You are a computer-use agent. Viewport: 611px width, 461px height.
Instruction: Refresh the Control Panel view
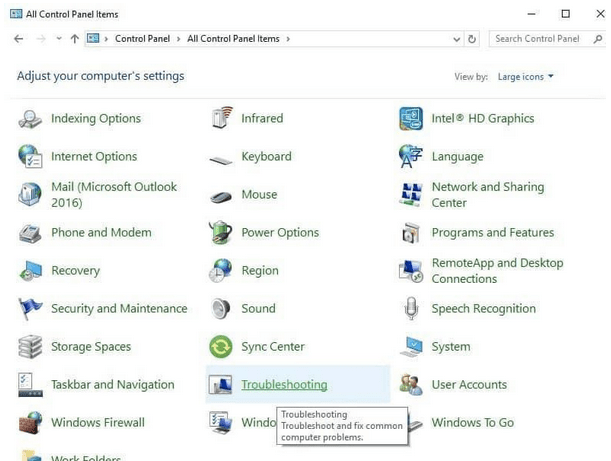[x=472, y=39]
